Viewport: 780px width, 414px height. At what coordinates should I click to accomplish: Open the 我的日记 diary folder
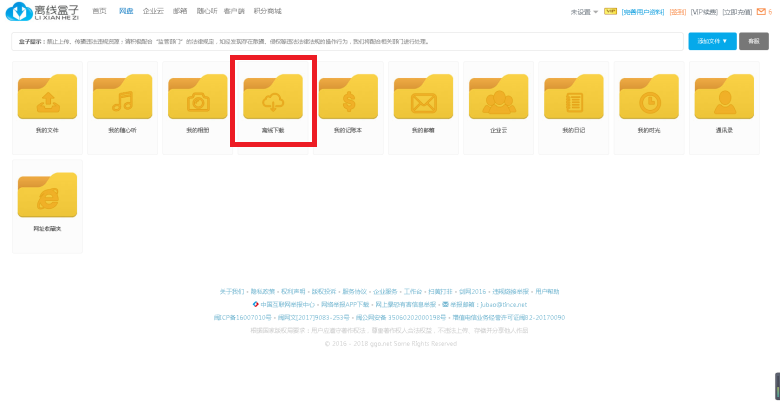[573, 98]
